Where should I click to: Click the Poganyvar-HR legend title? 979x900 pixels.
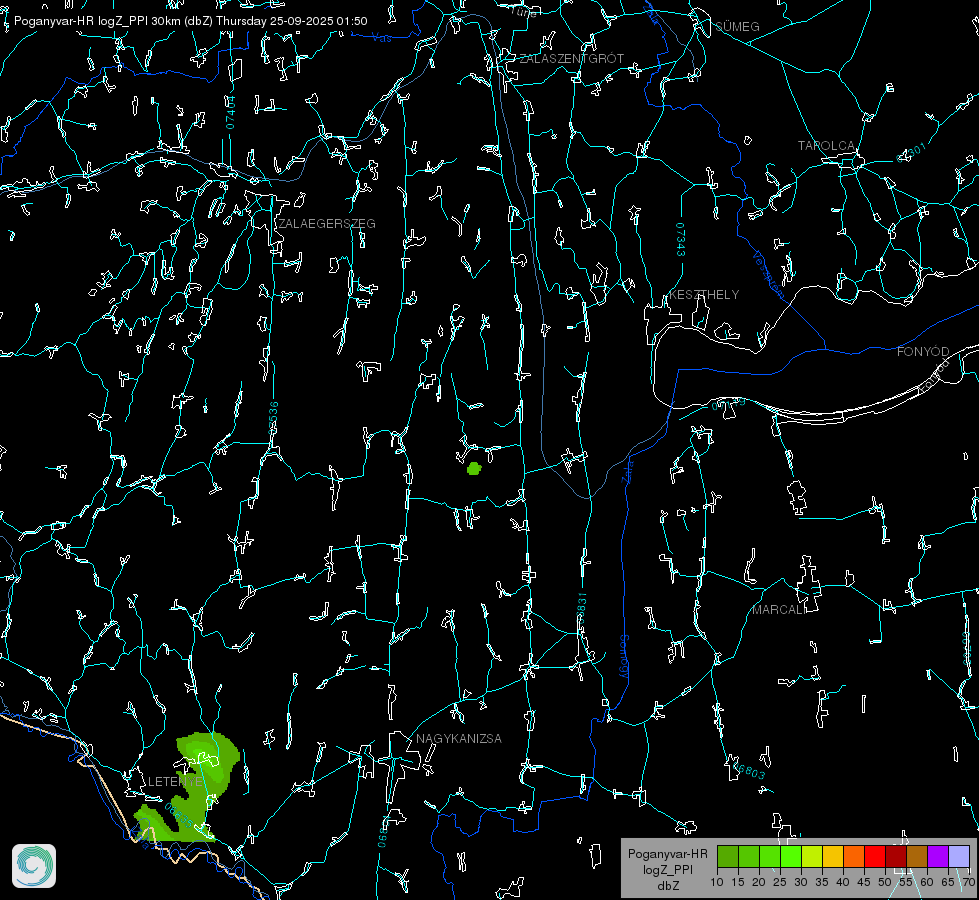click(667, 853)
